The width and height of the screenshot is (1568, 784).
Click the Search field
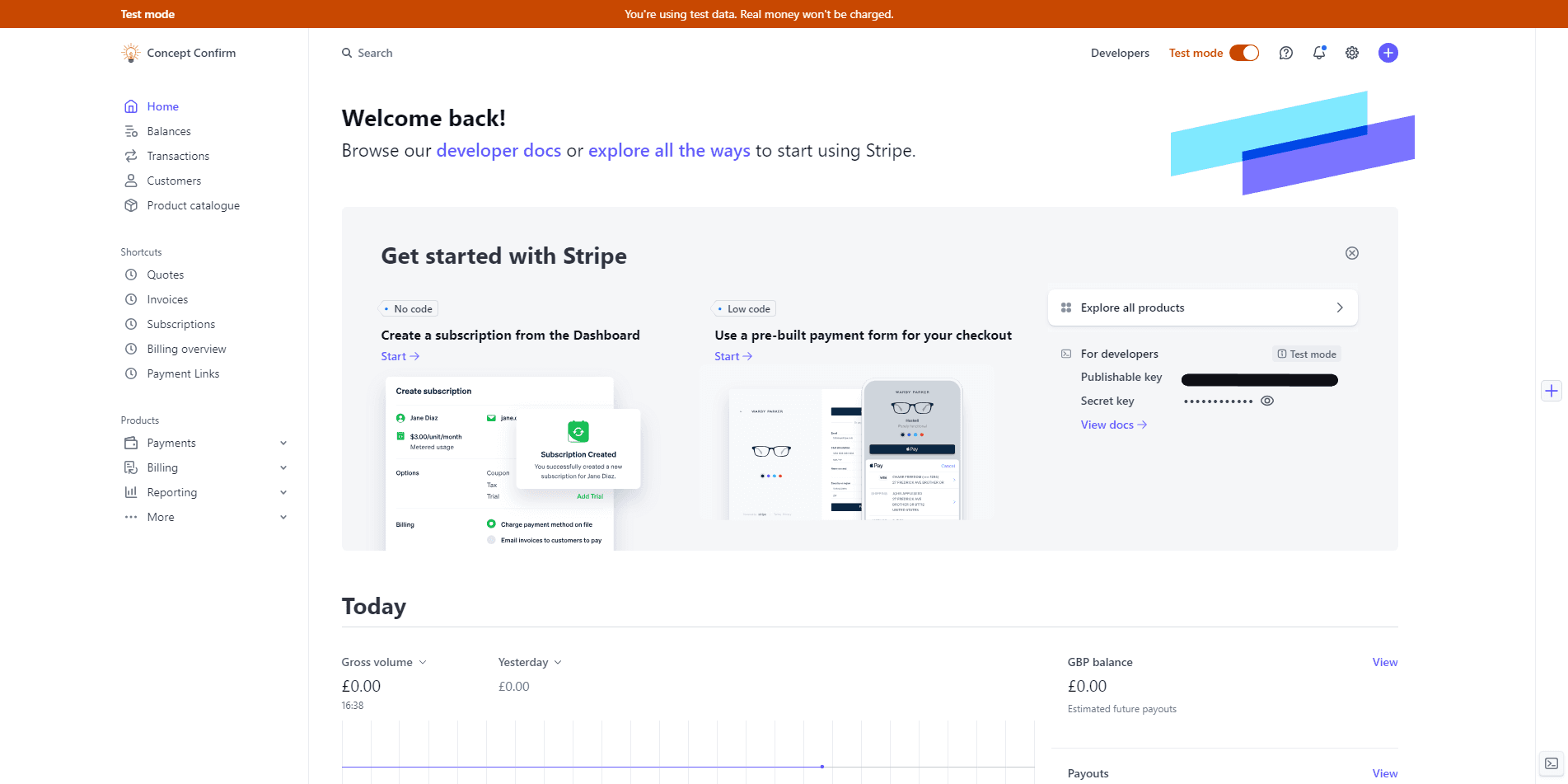(375, 53)
